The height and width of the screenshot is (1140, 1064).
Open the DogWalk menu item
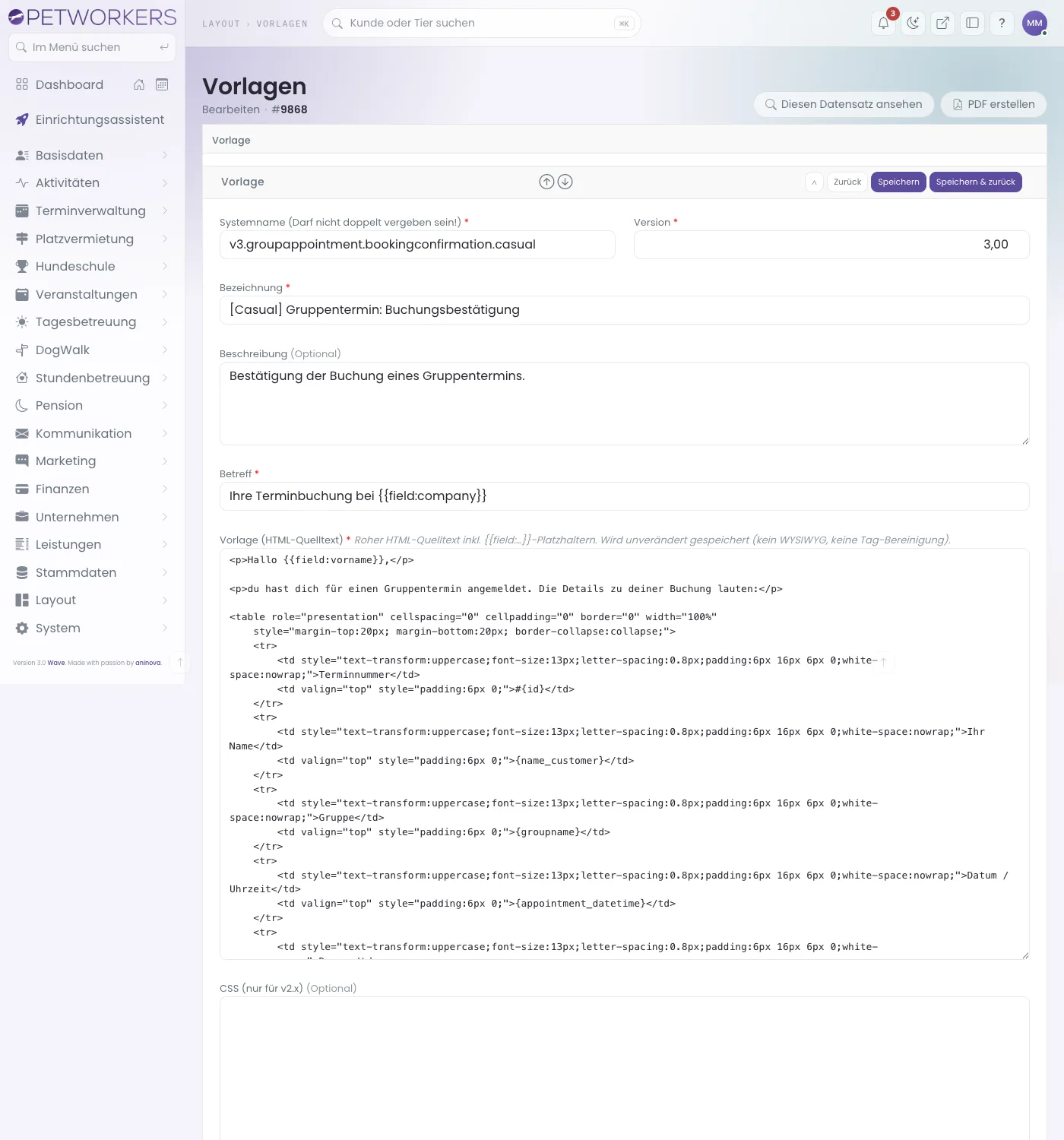92,350
